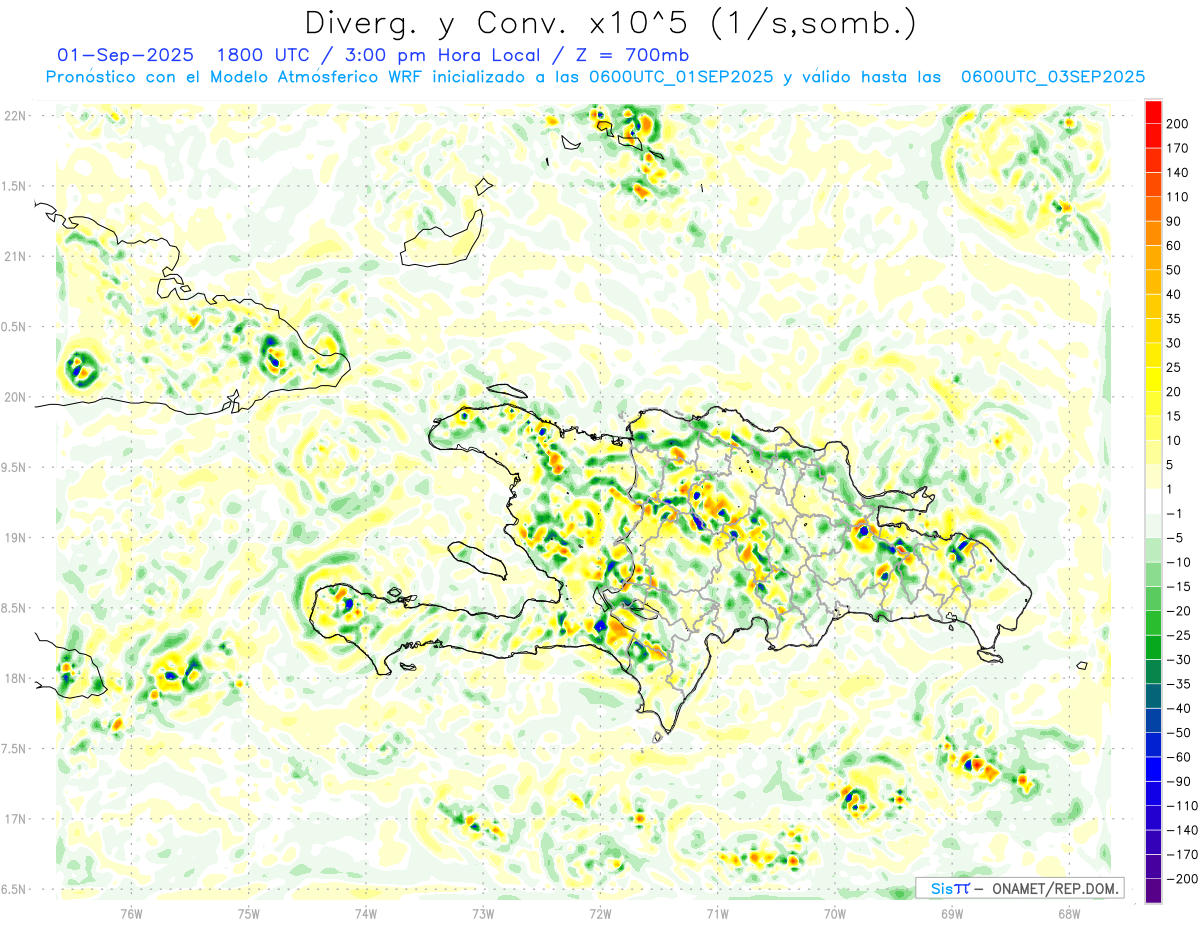Viewport: 1200px width, 927px height.
Task: Click the '68W' longitude label
Action: pyautogui.click(x=1069, y=914)
